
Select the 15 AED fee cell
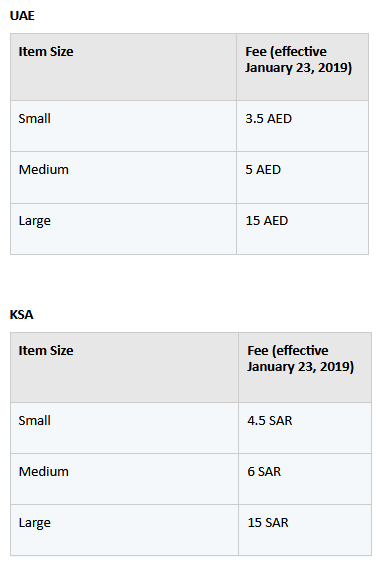click(302, 229)
